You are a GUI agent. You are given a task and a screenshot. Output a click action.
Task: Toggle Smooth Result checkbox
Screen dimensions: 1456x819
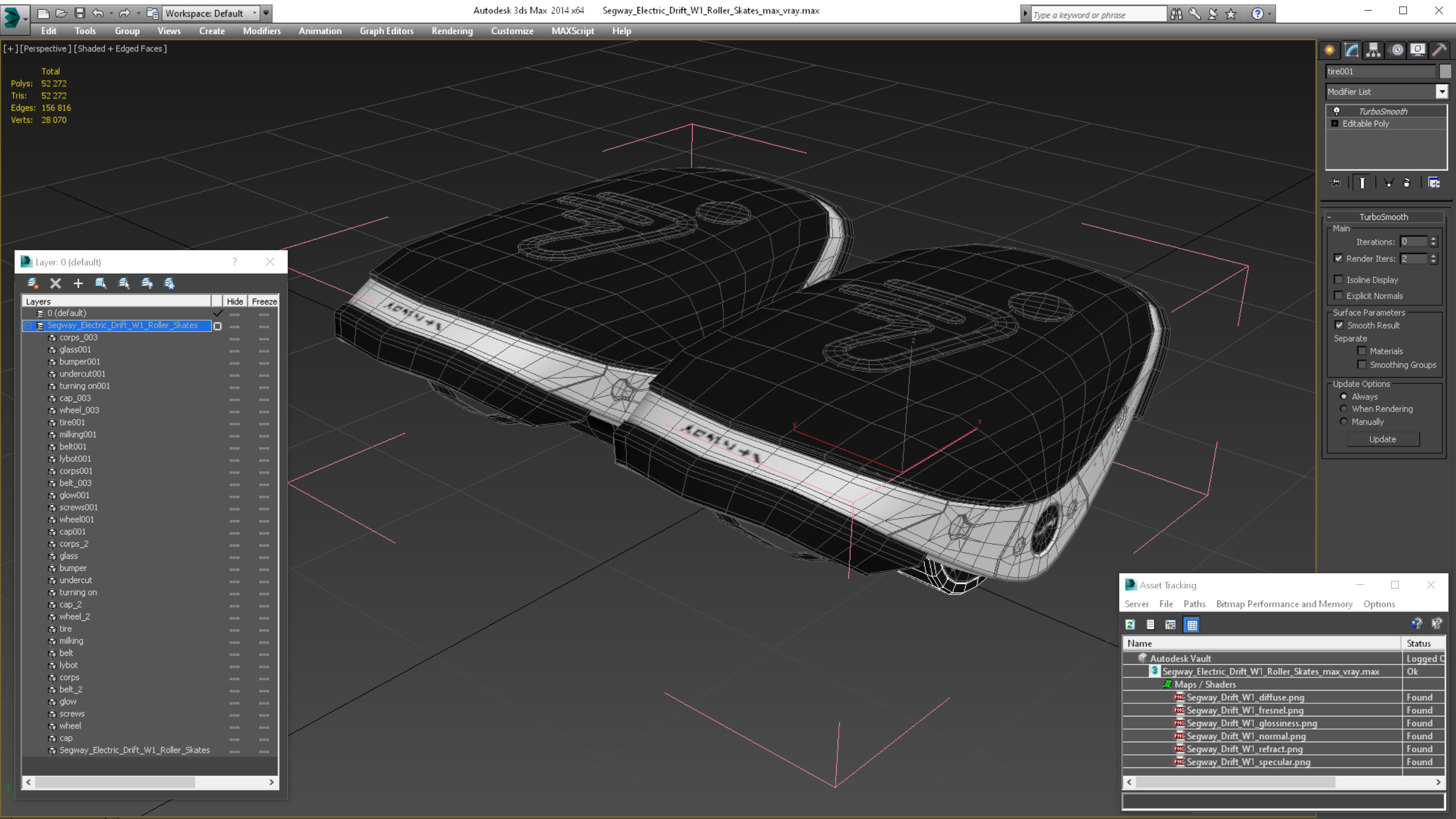1339,325
